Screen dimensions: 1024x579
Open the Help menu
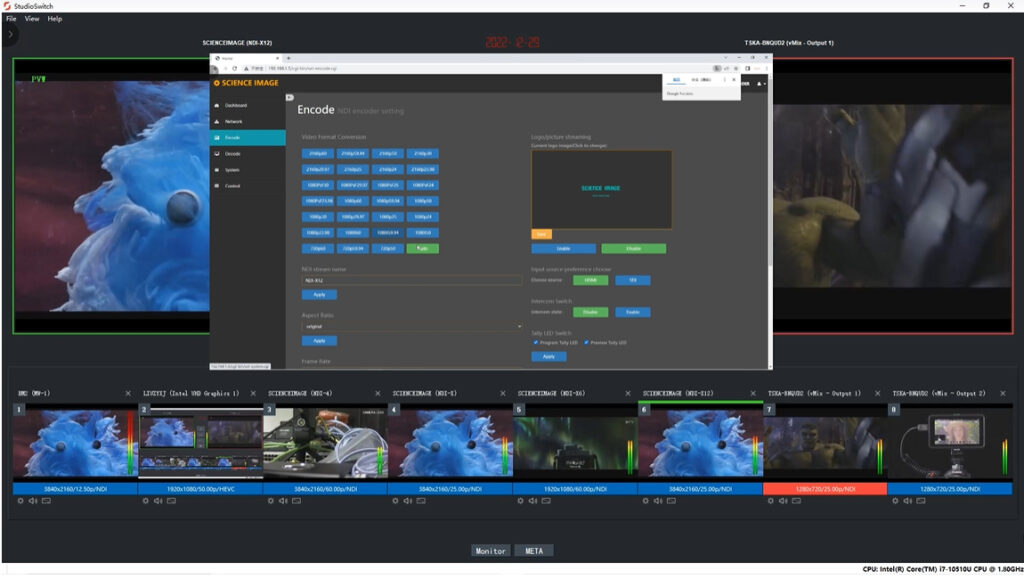click(x=55, y=19)
